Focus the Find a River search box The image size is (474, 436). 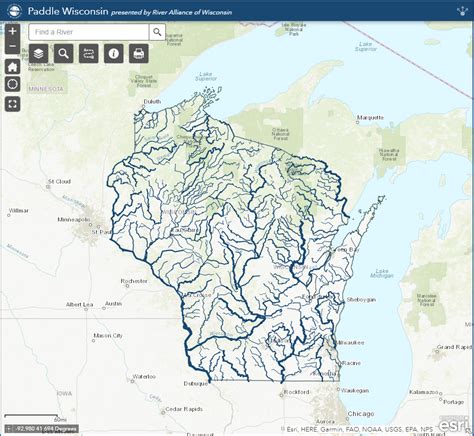click(x=89, y=32)
